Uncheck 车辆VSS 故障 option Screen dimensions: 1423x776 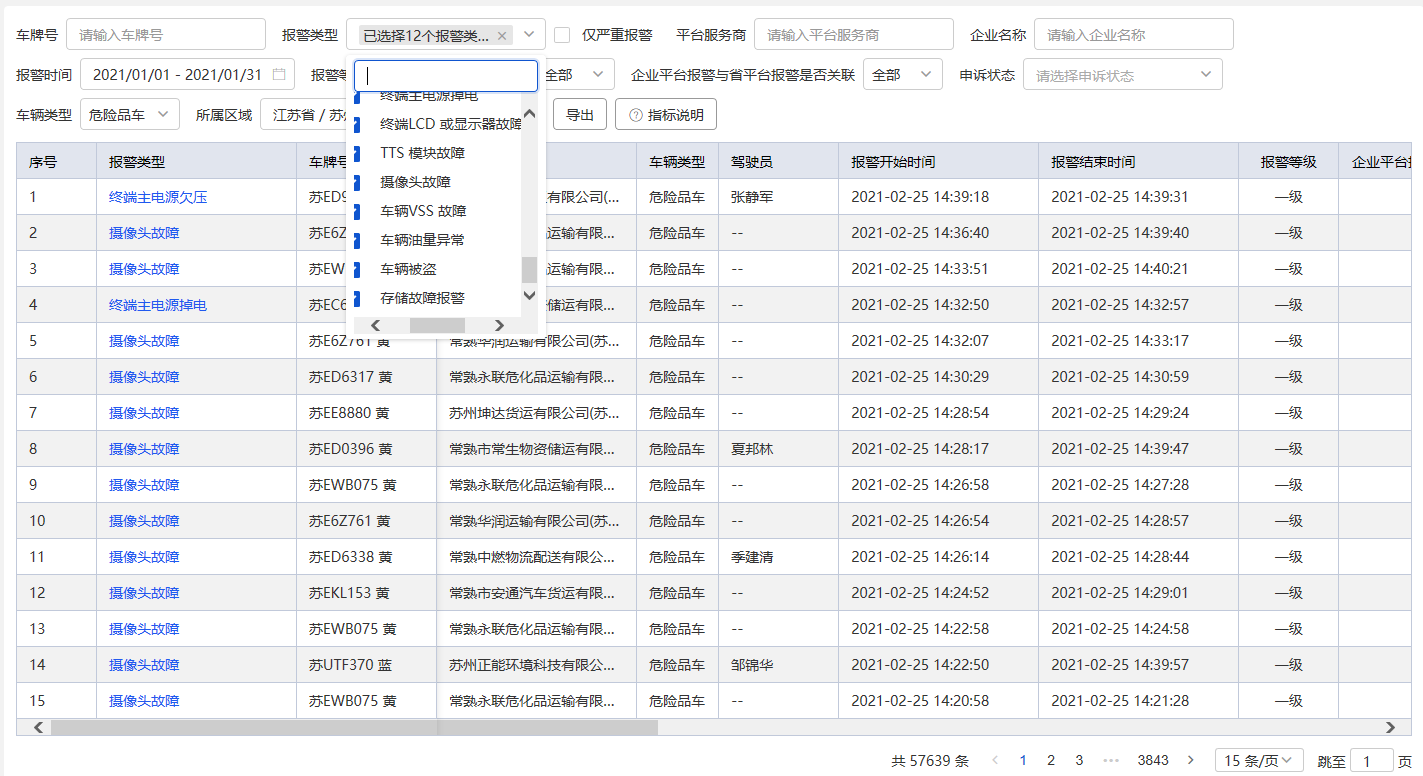pos(357,211)
